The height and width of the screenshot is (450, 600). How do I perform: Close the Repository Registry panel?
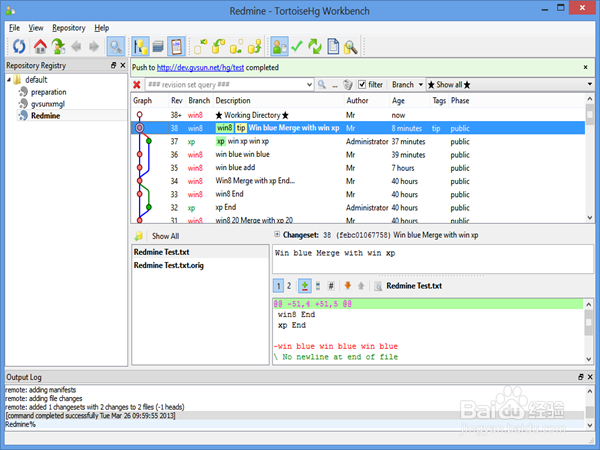pyautogui.click(x=122, y=65)
